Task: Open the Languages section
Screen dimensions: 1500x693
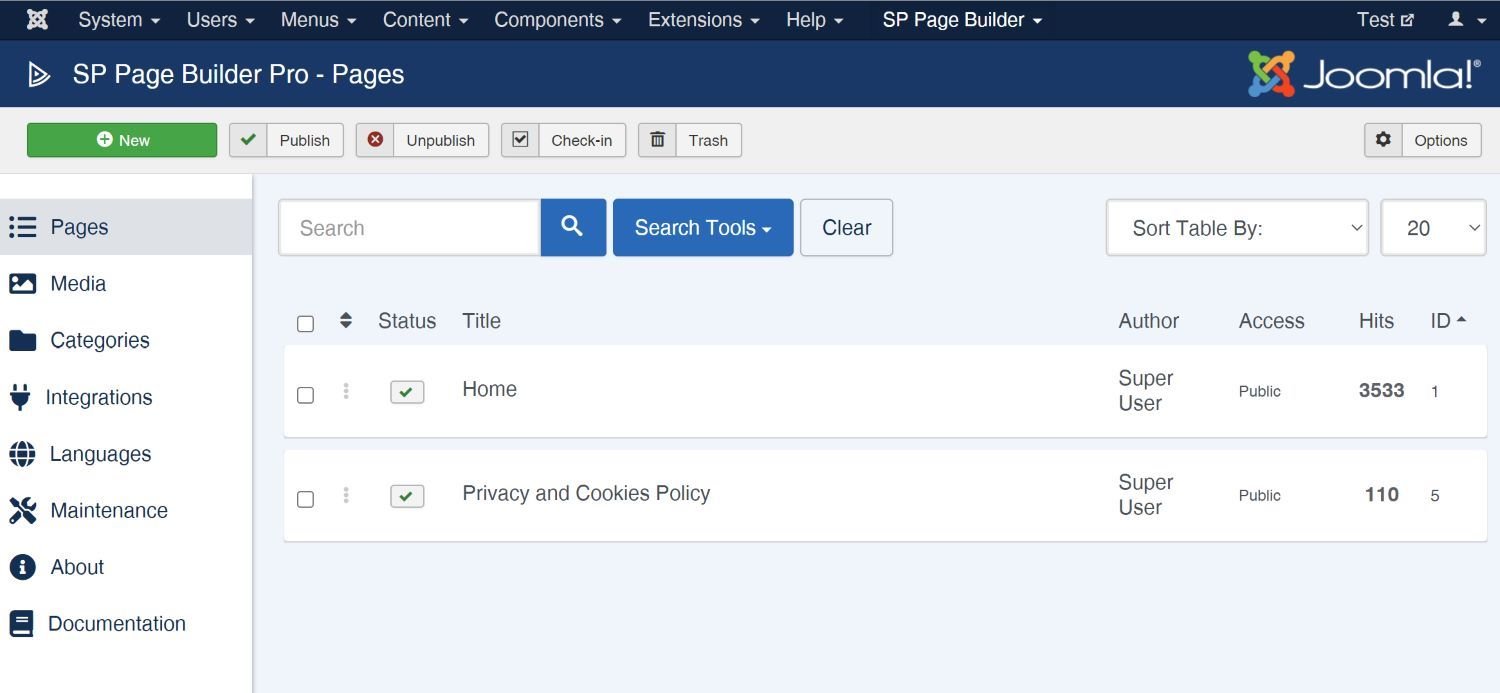Action: click(x=100, y=453)
